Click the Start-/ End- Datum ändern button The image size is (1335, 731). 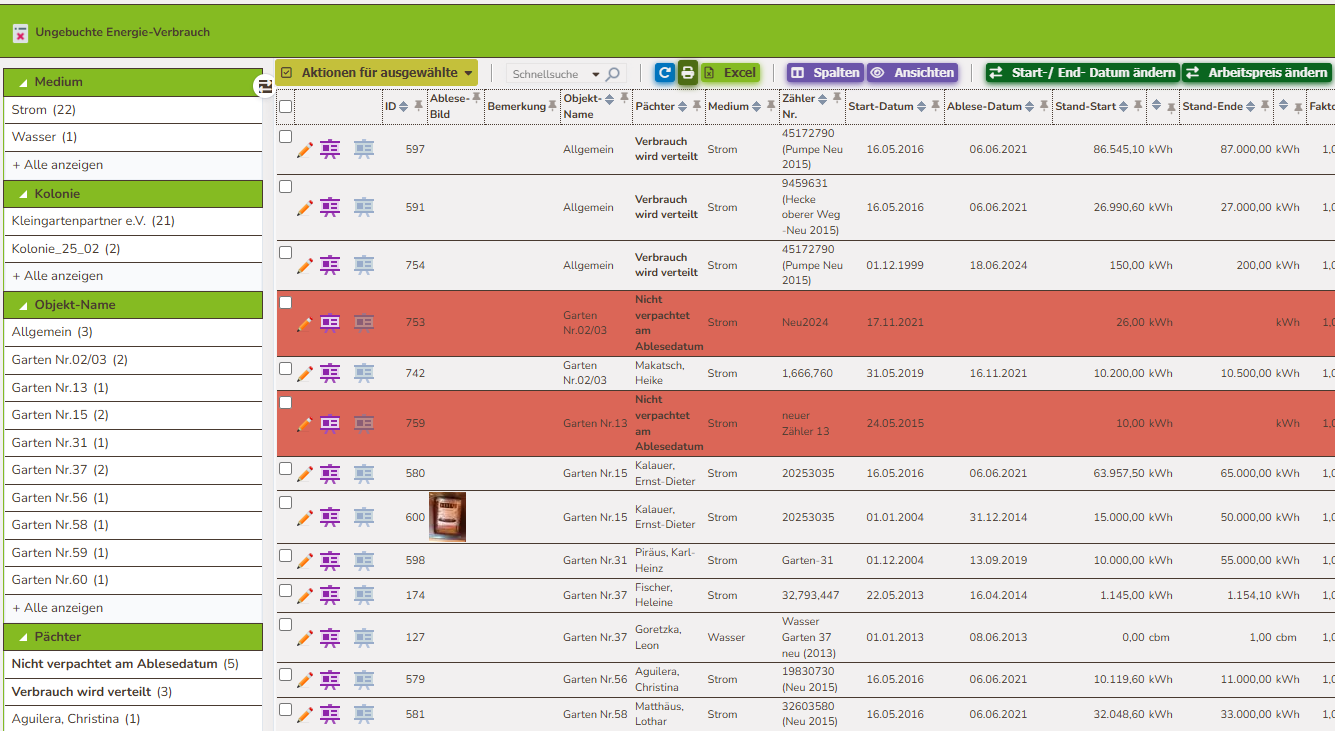pyautogui.click(x=1082, y=73)
